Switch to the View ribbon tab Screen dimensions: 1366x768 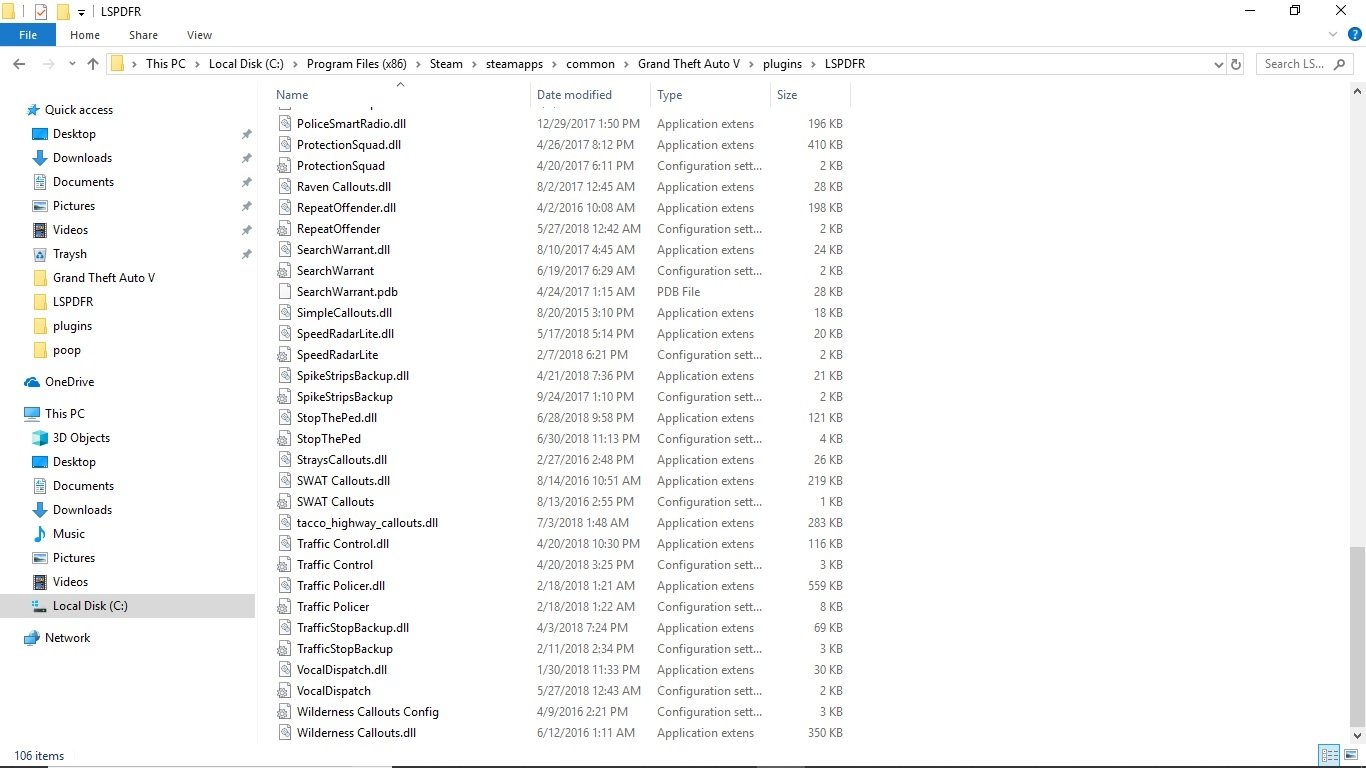click(x=199, y=35)
